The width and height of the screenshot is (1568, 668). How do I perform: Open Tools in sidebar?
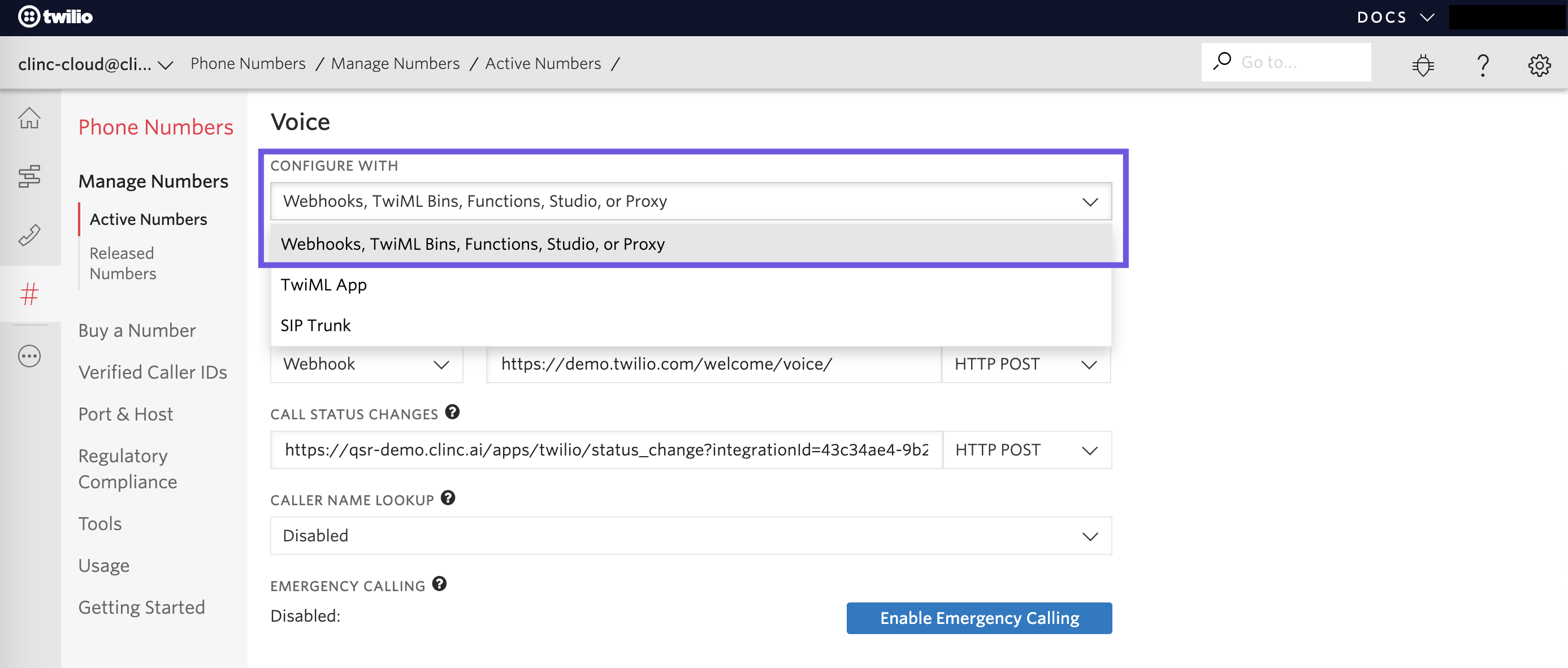pyautogui.click(x=100, y=523)
